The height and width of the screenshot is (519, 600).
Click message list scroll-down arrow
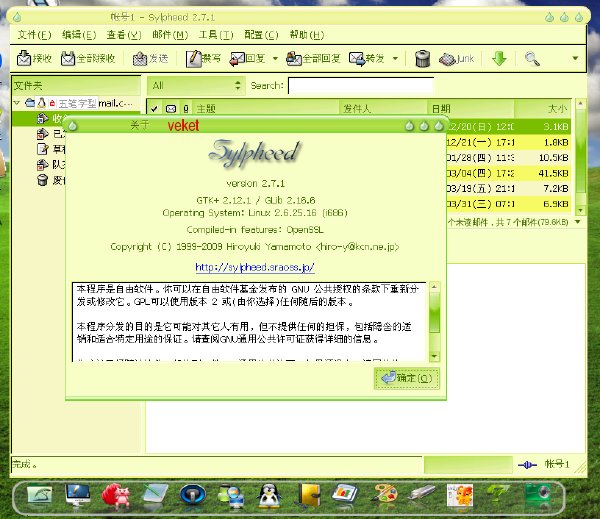580,211
